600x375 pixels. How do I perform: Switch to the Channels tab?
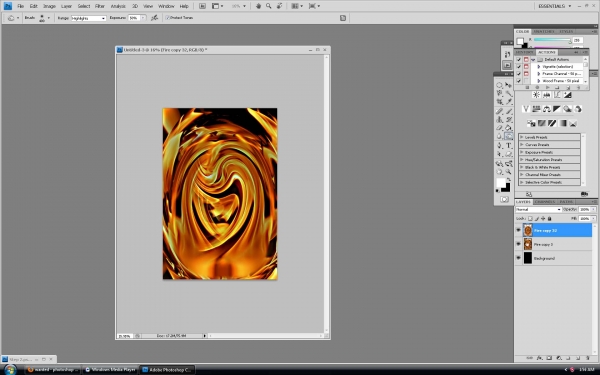pos(545,202)
